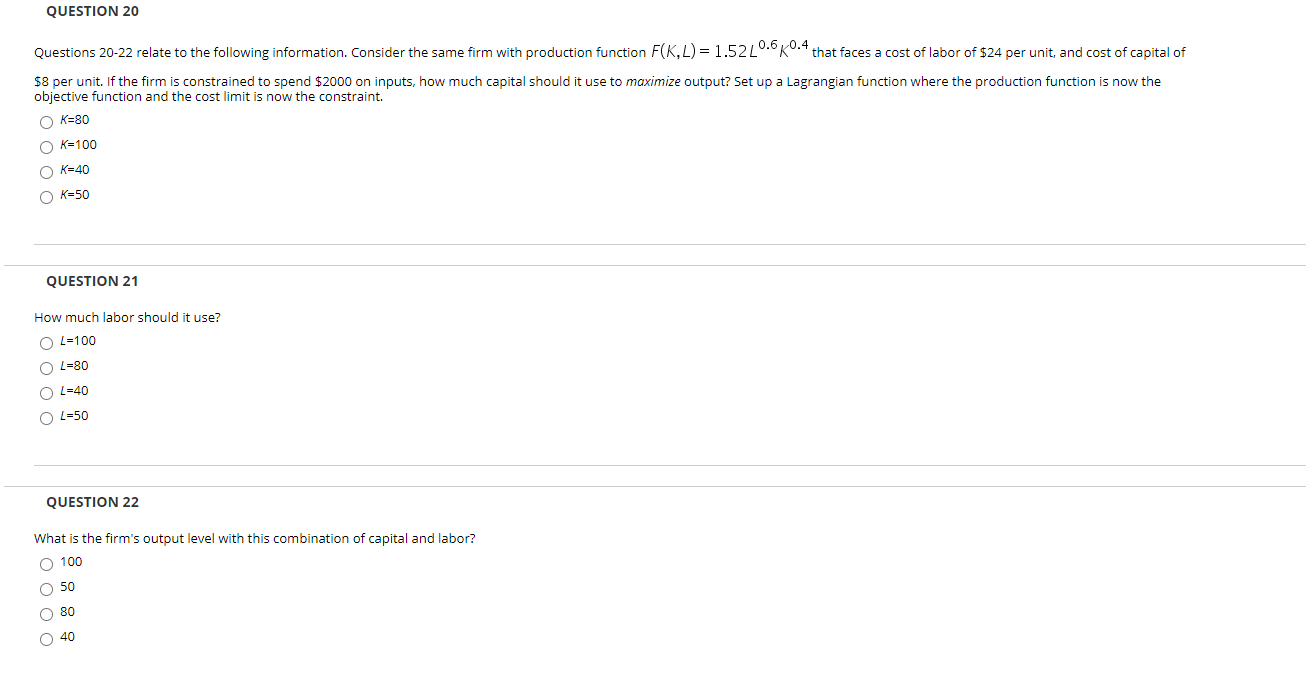Viewport: 1306px width, 679px height.
Task: Select the output level of 80
Action: pyautogui.click(x=46, y=613)
